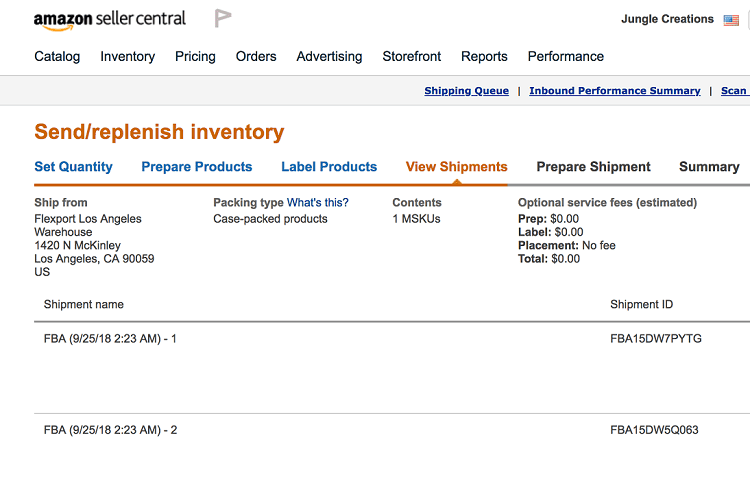Image resolution: width=750 pixels, height=480 pixels.
Task: Open the Storefront menu
Action: (x=411, y=56)
